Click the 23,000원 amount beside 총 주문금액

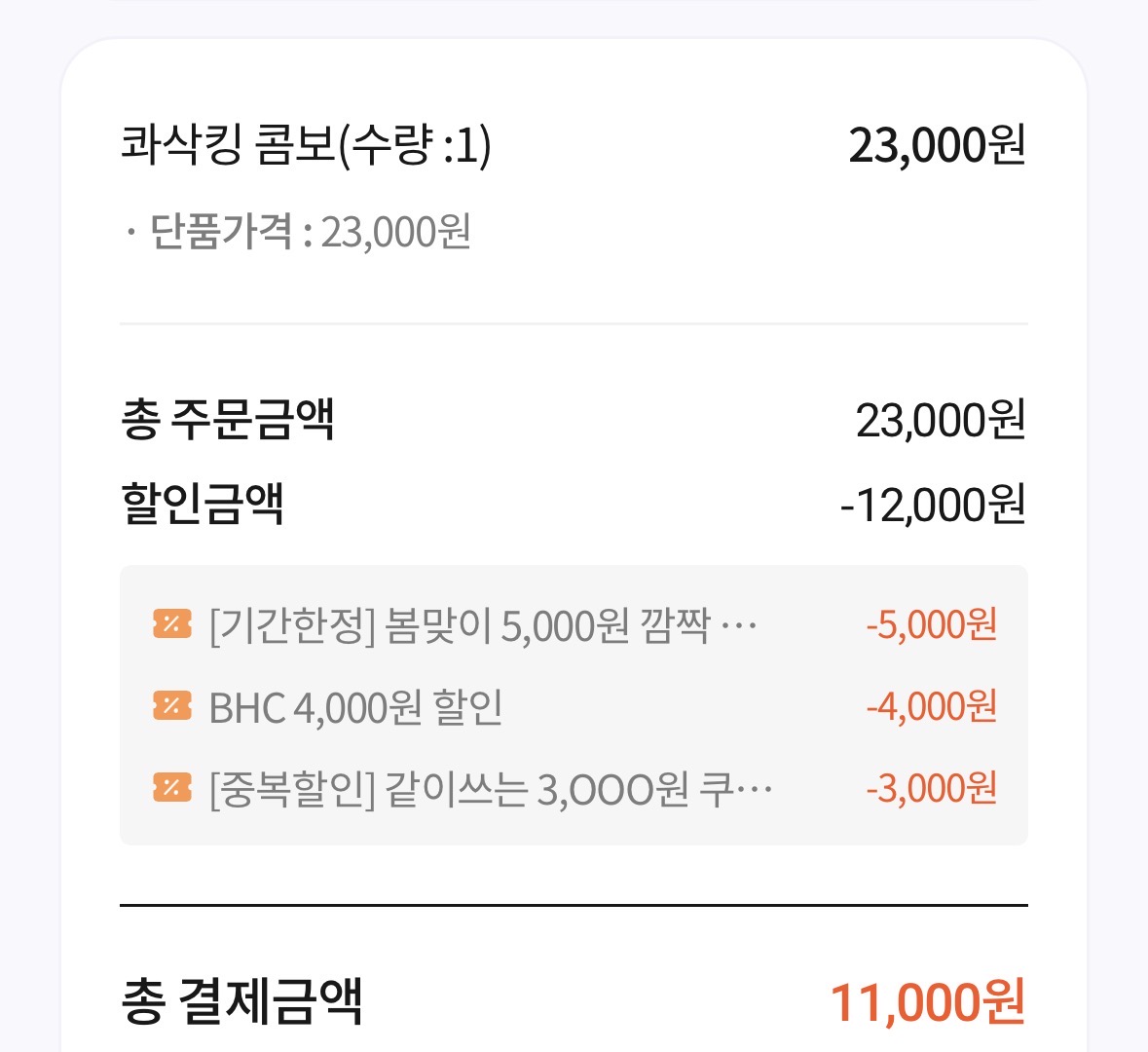click(940, 421)
